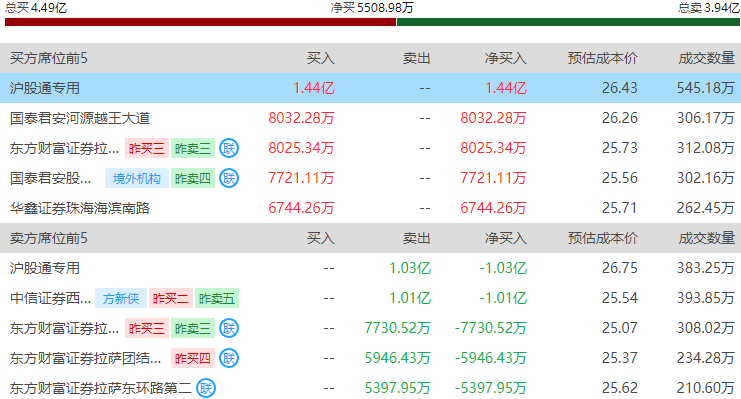Sort buyers by 净买入 column header

pyautogui.click(x=505, y=58)
